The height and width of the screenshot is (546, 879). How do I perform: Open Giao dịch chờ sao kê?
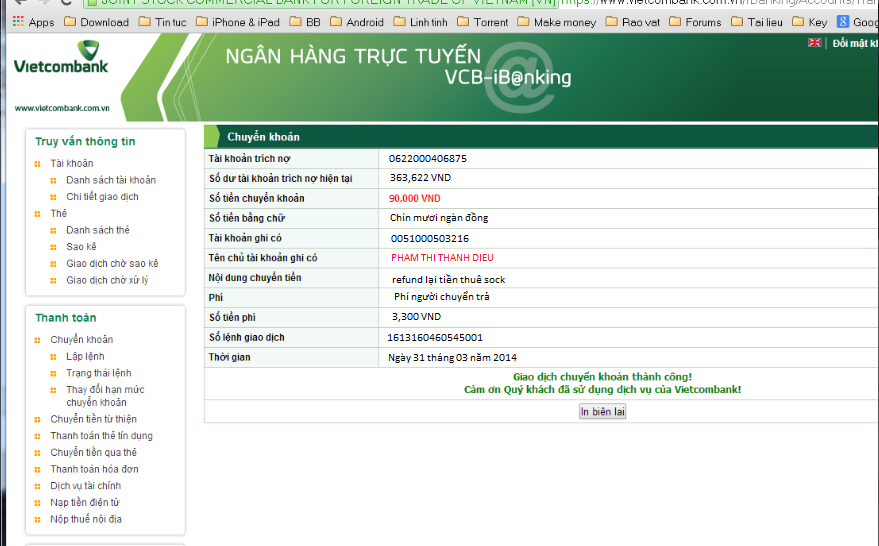coord(112,263)
